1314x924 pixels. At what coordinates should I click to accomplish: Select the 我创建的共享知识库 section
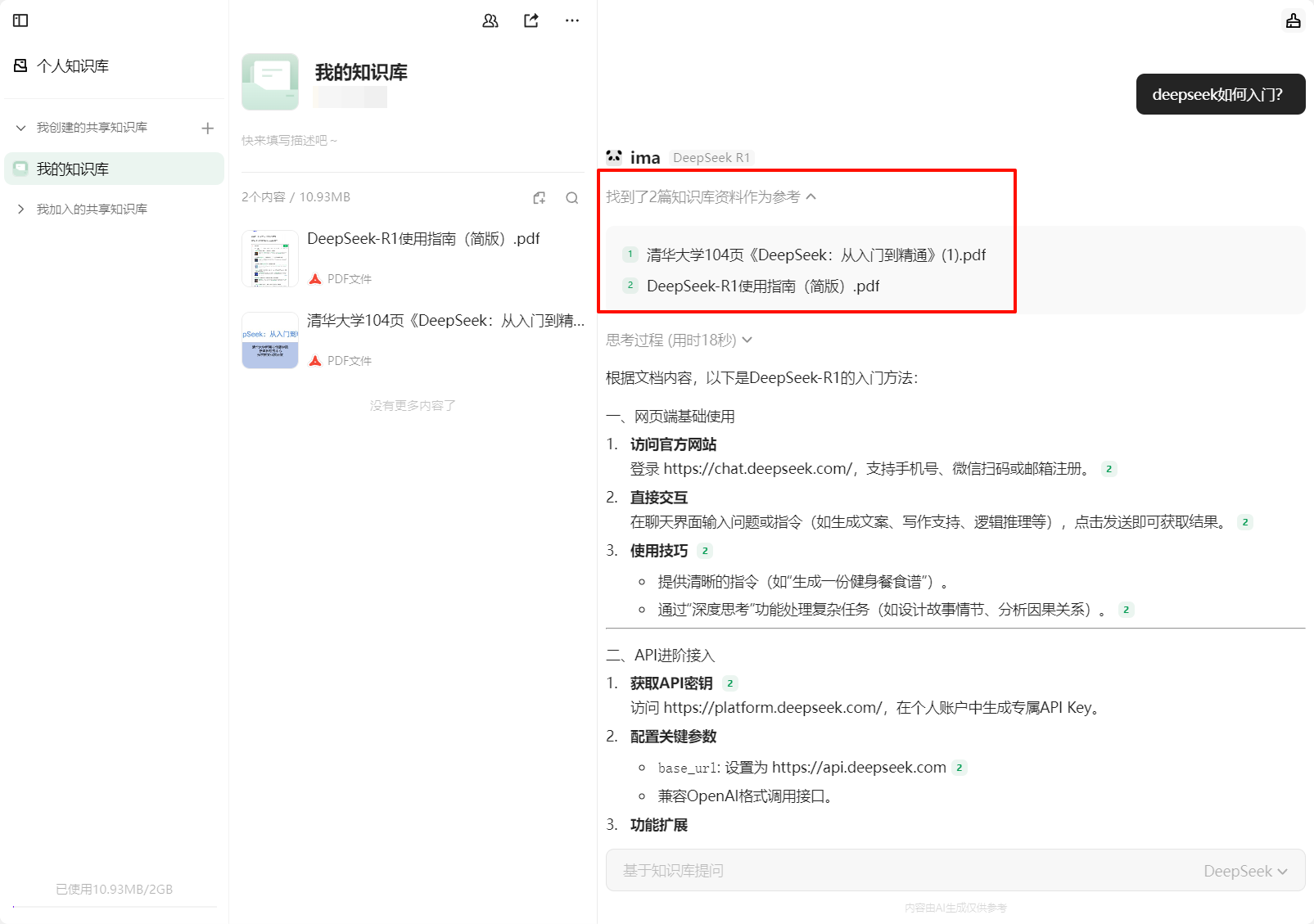92,128
